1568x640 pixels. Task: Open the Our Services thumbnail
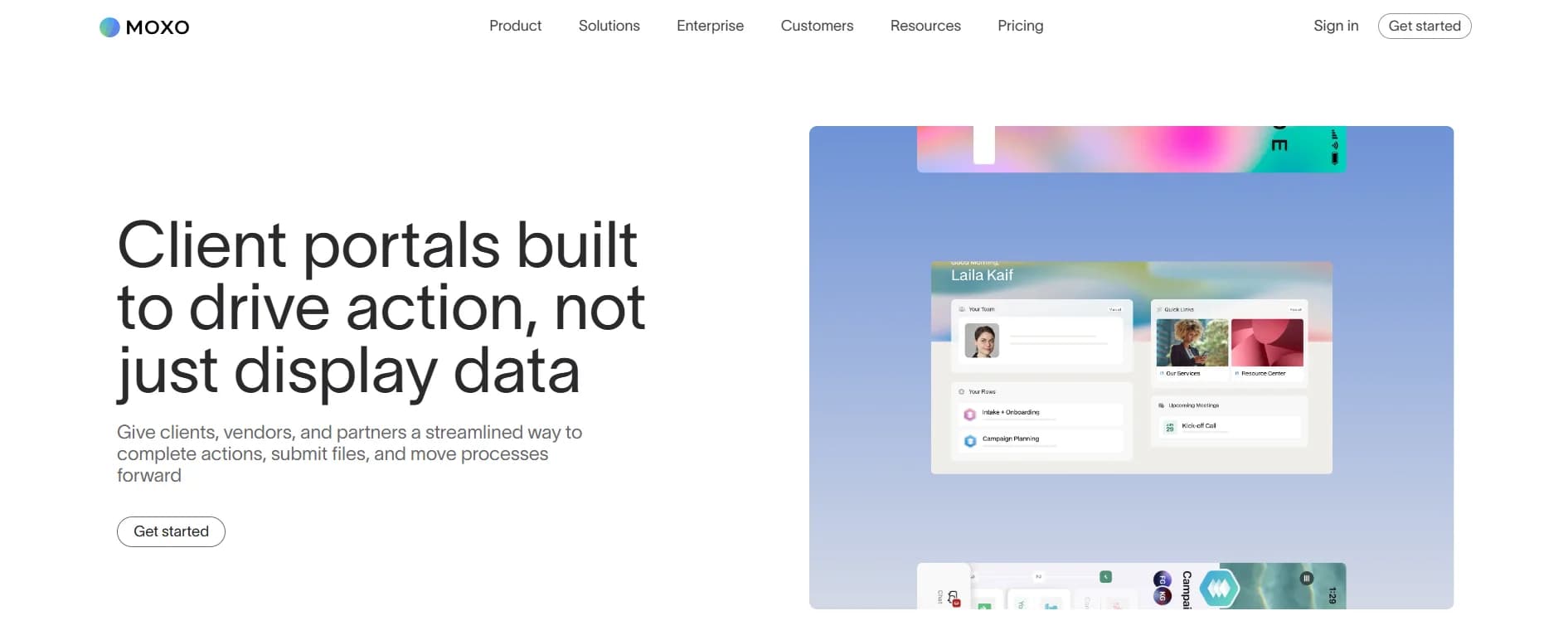pos(1192,342)
